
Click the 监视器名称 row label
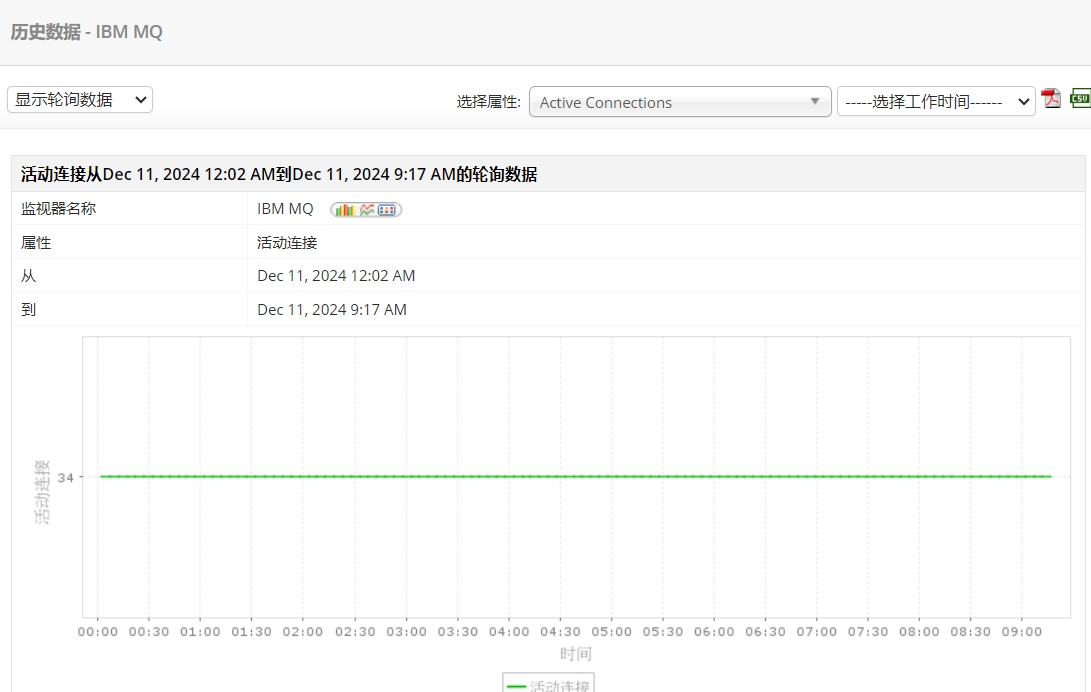click(x=58, y=209)
